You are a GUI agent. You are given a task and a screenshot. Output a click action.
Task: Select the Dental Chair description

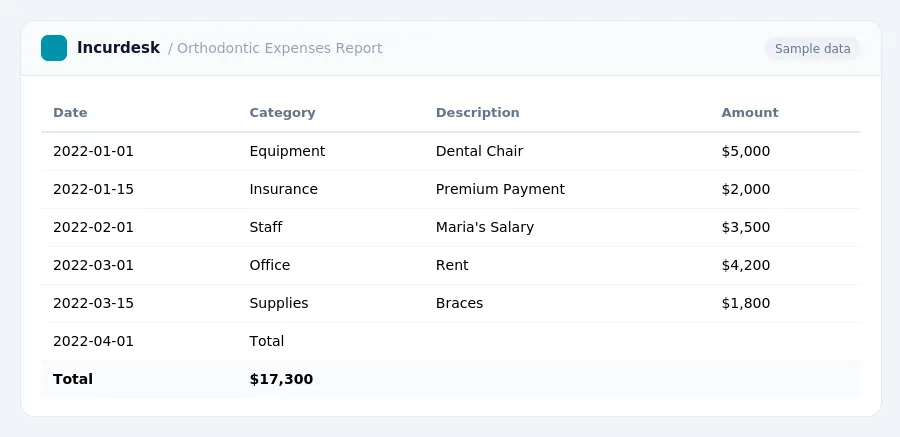(x=479, y=151)
